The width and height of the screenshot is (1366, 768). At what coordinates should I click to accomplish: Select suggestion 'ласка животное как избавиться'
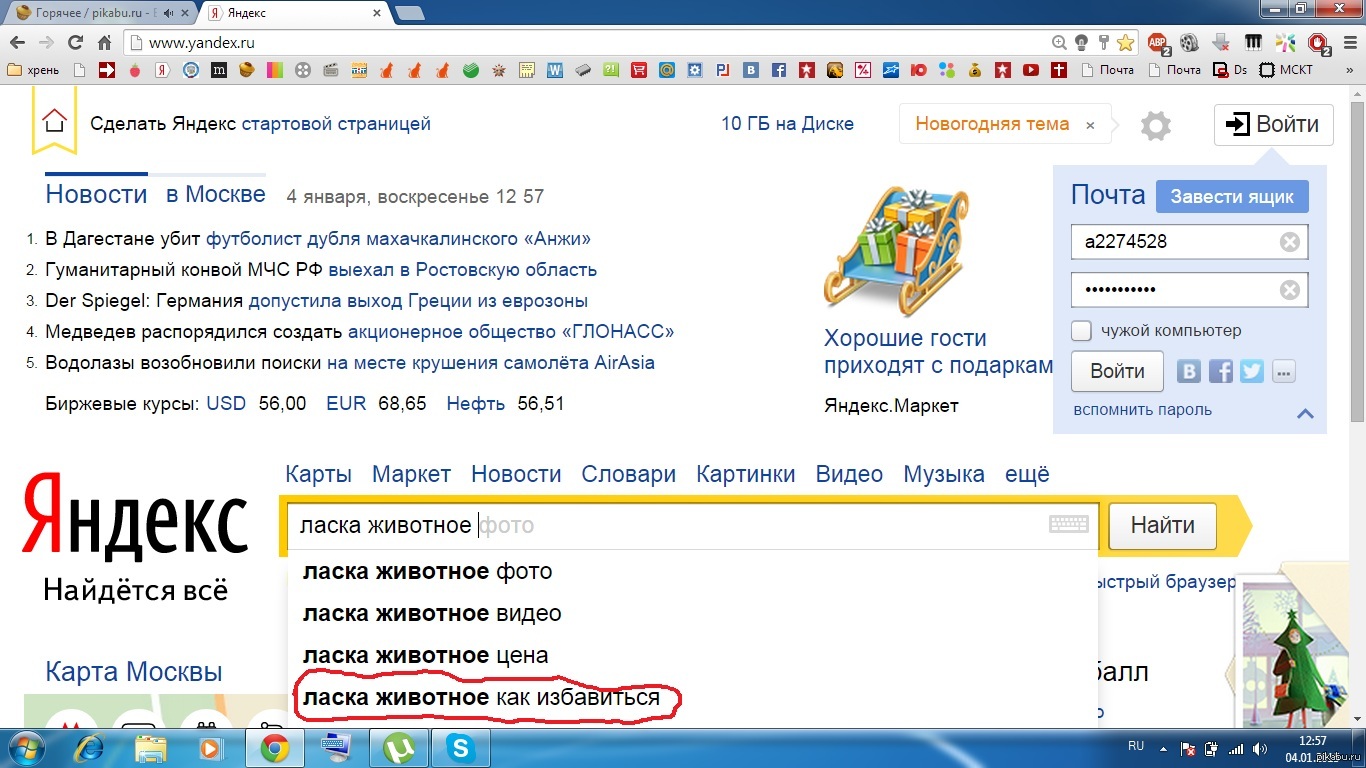pyautogui.click(x=692, y=698)
